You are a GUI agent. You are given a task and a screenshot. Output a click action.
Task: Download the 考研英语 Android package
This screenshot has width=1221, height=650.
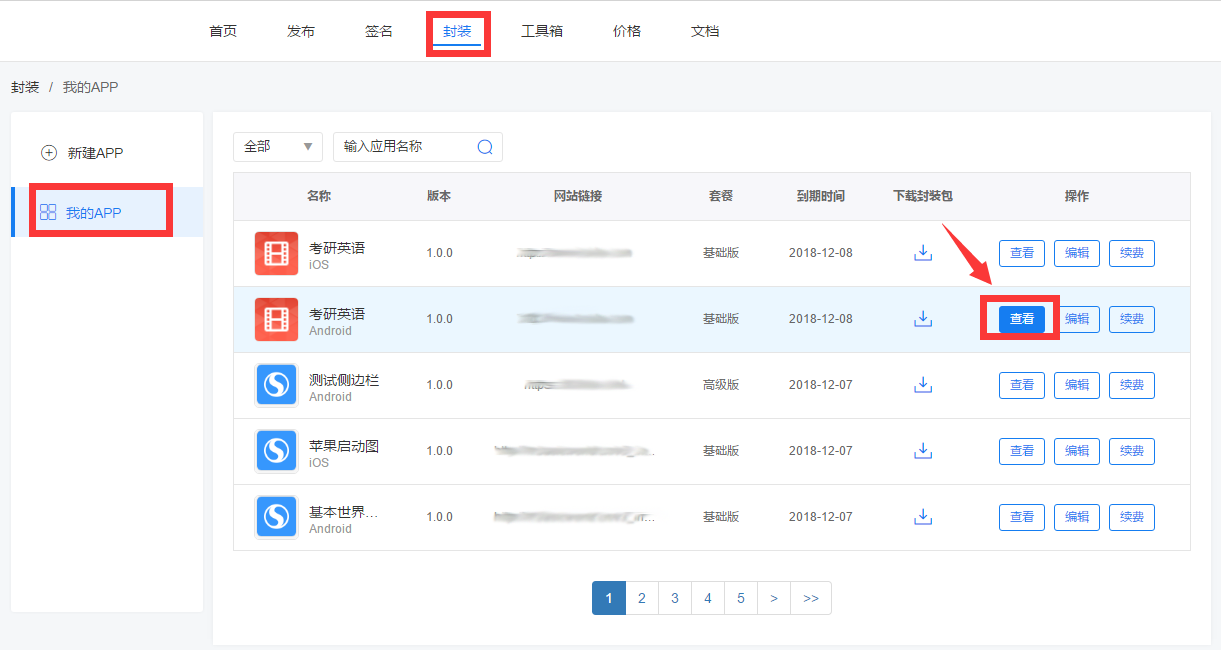click(x=923, y=319)
